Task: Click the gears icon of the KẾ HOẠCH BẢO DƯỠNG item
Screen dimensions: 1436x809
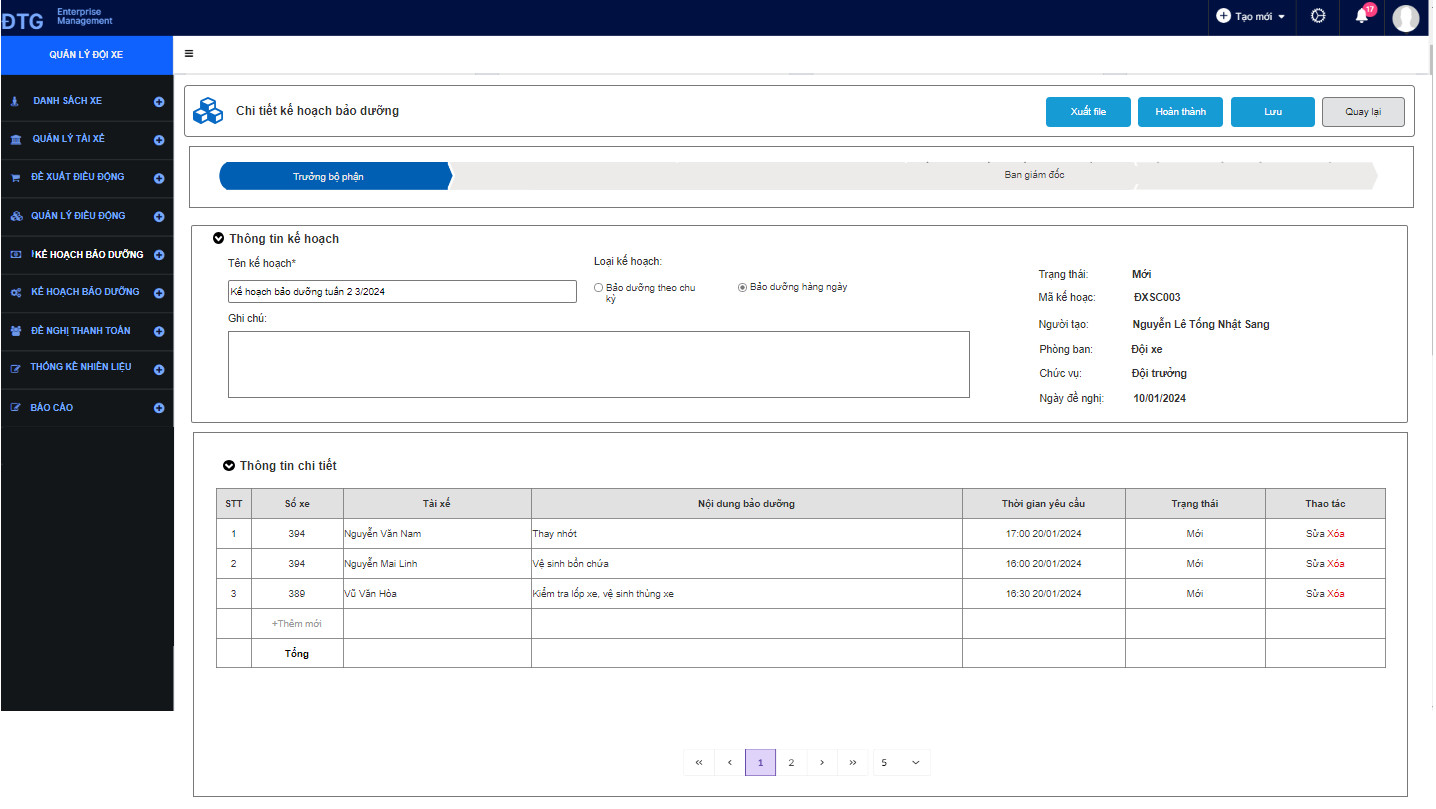Action: (x=16, y=292)
